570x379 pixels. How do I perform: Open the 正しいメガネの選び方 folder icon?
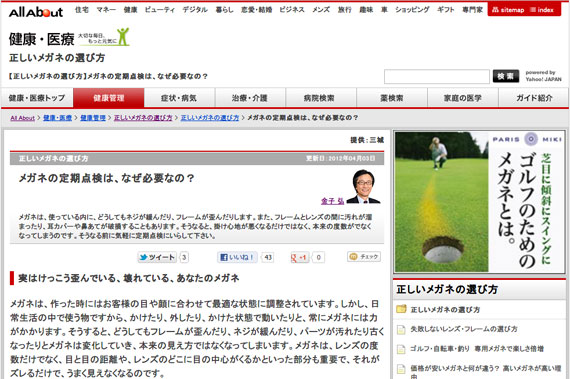401,309
